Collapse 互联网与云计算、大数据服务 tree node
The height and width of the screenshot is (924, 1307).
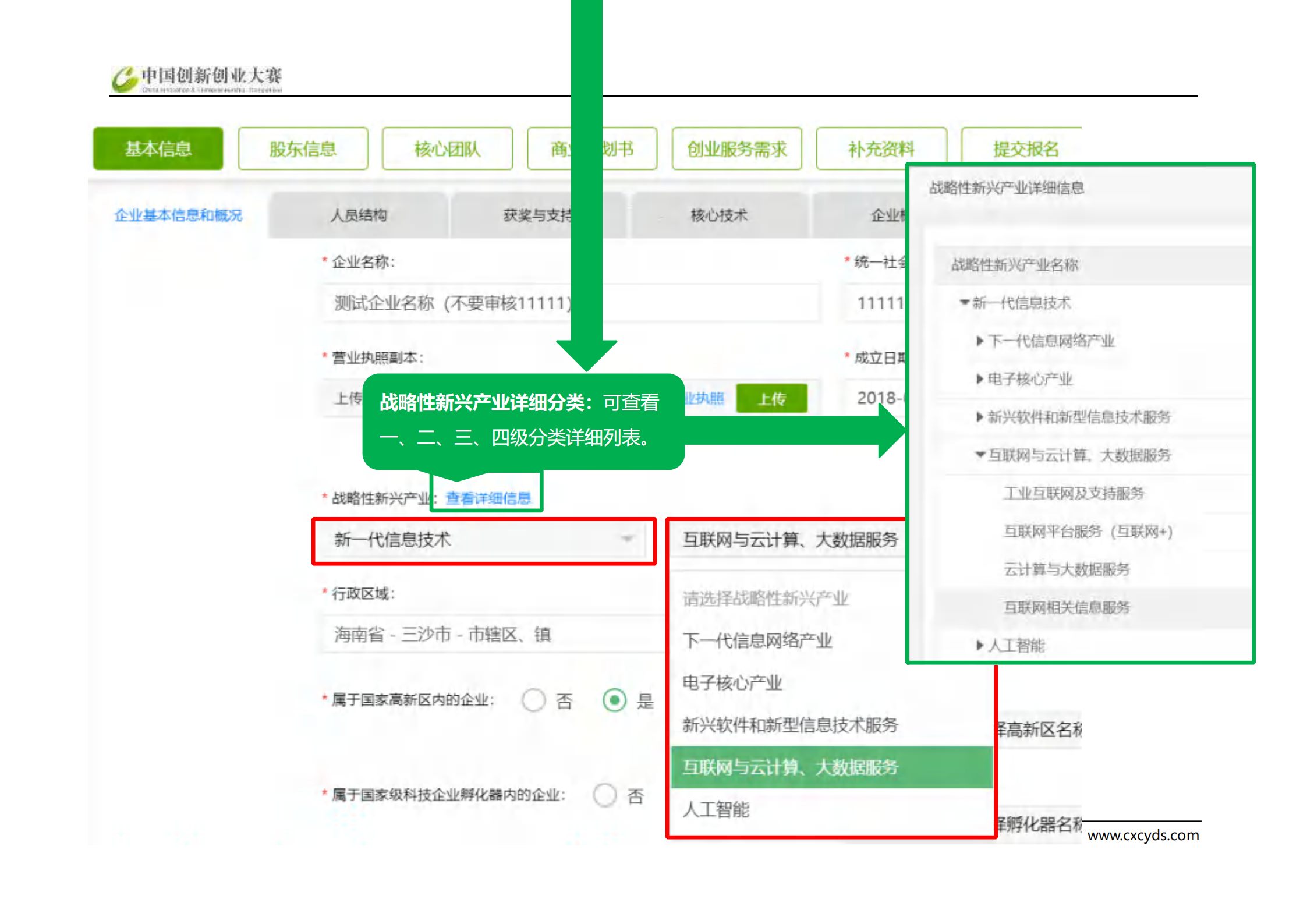(980, 455)
